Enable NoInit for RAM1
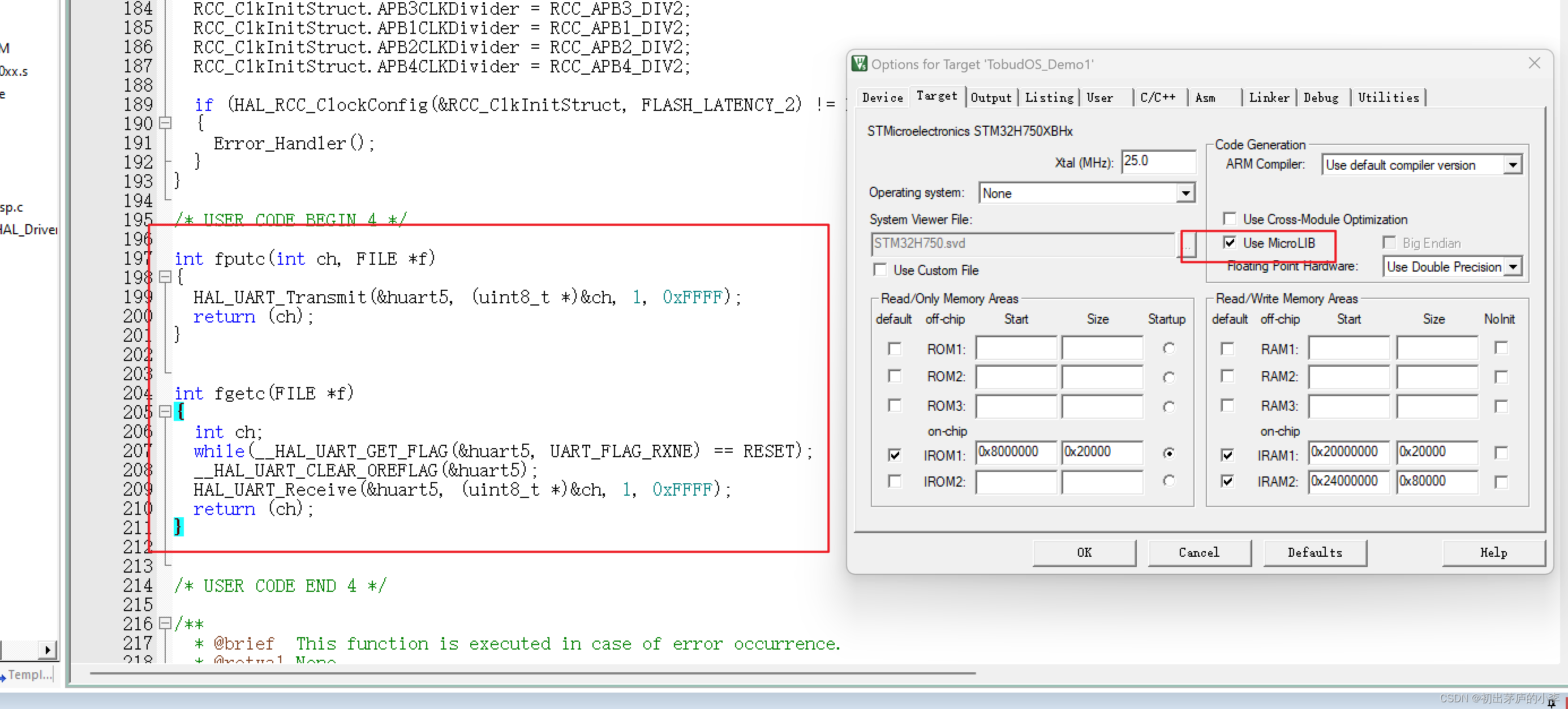1568x709 pixels. coord(1501,348)
